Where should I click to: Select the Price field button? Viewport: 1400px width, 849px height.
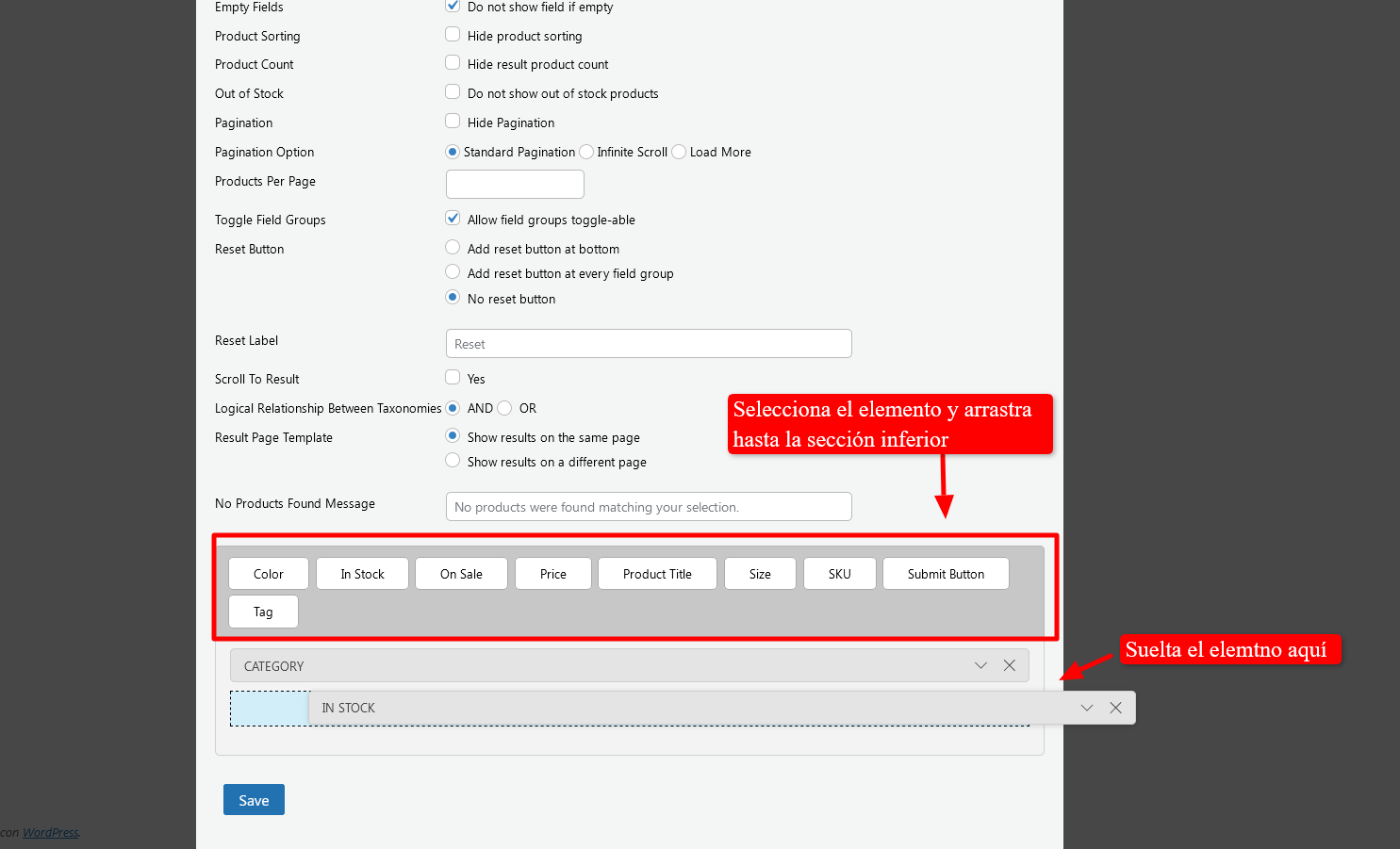point(553,574)
